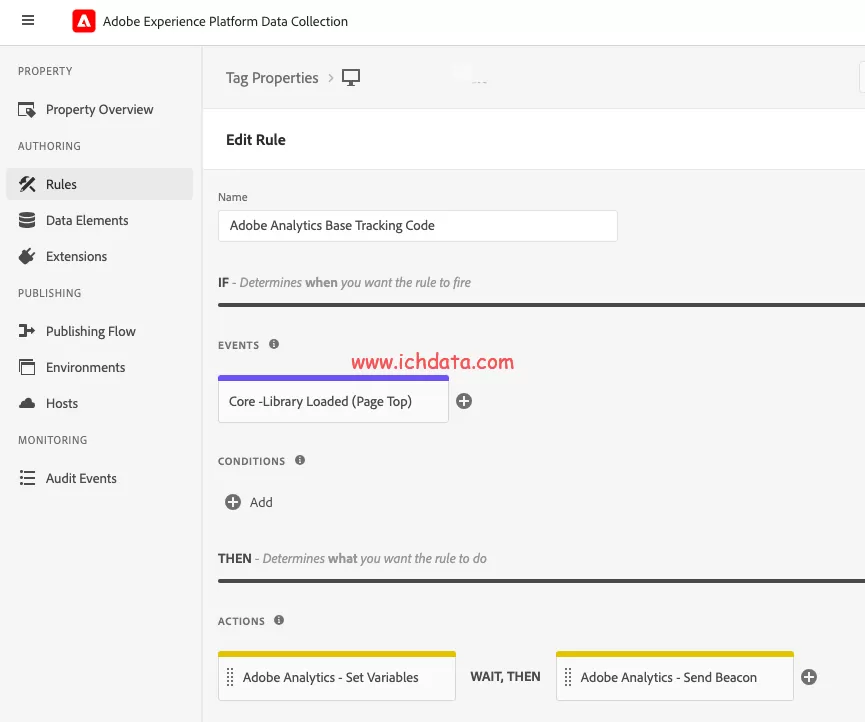This screenshot has height=722, width=865.
Task: Click the red Adobe logo icon
Action: click(x=84, y=22)
